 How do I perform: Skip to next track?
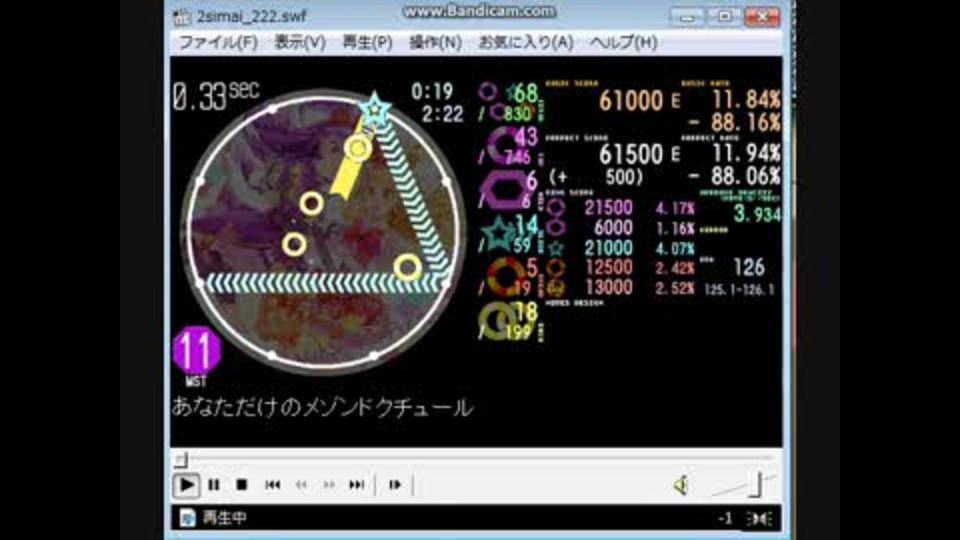click(357, 485)
